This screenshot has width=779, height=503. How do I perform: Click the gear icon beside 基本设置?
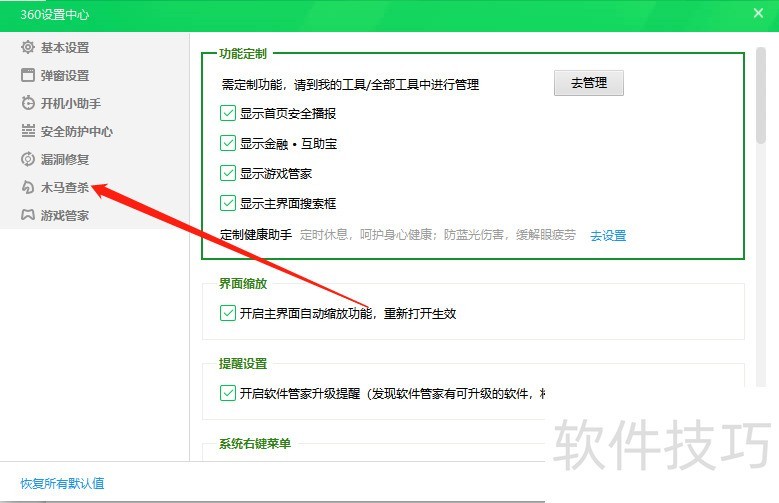point(28,47)
